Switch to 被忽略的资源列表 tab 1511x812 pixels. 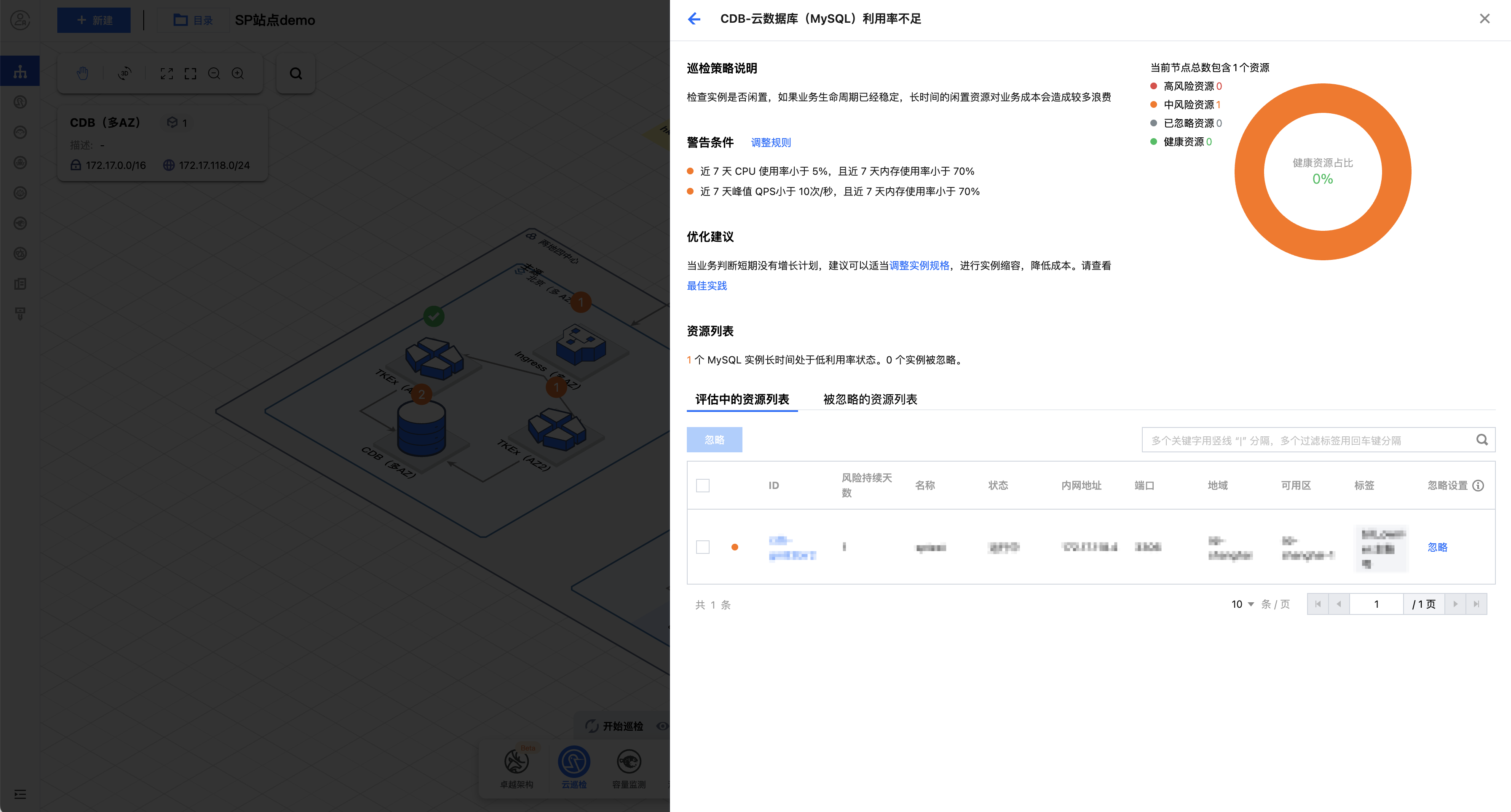tap(870, 399)
